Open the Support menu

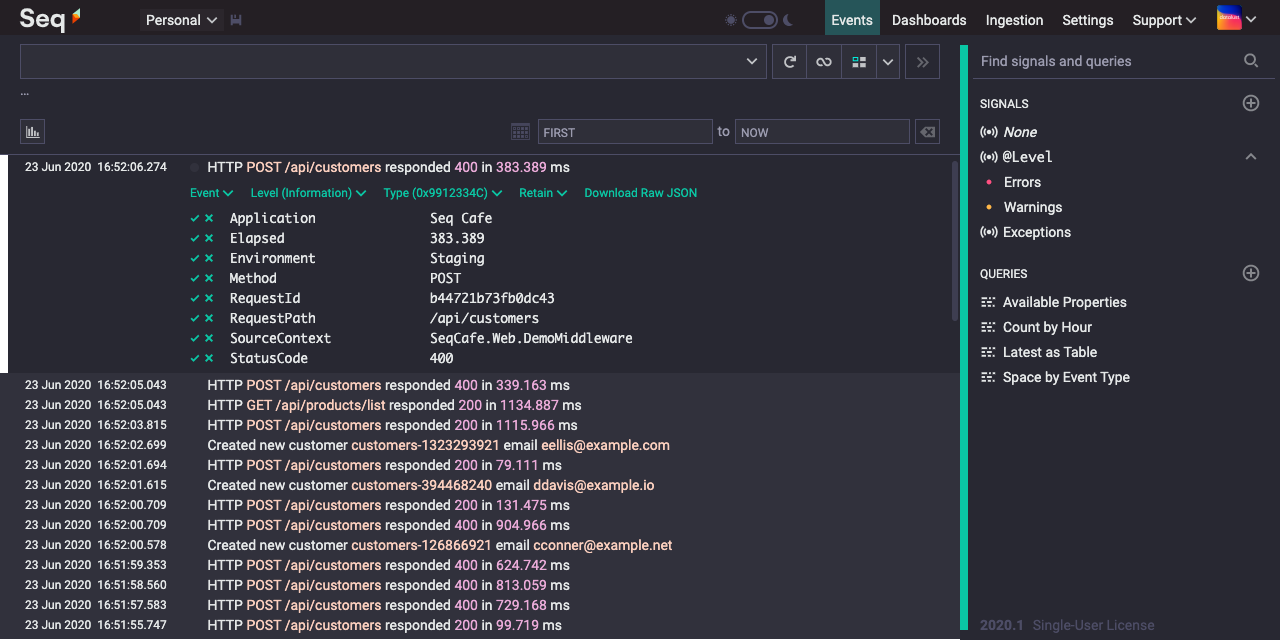point(1163,20)
